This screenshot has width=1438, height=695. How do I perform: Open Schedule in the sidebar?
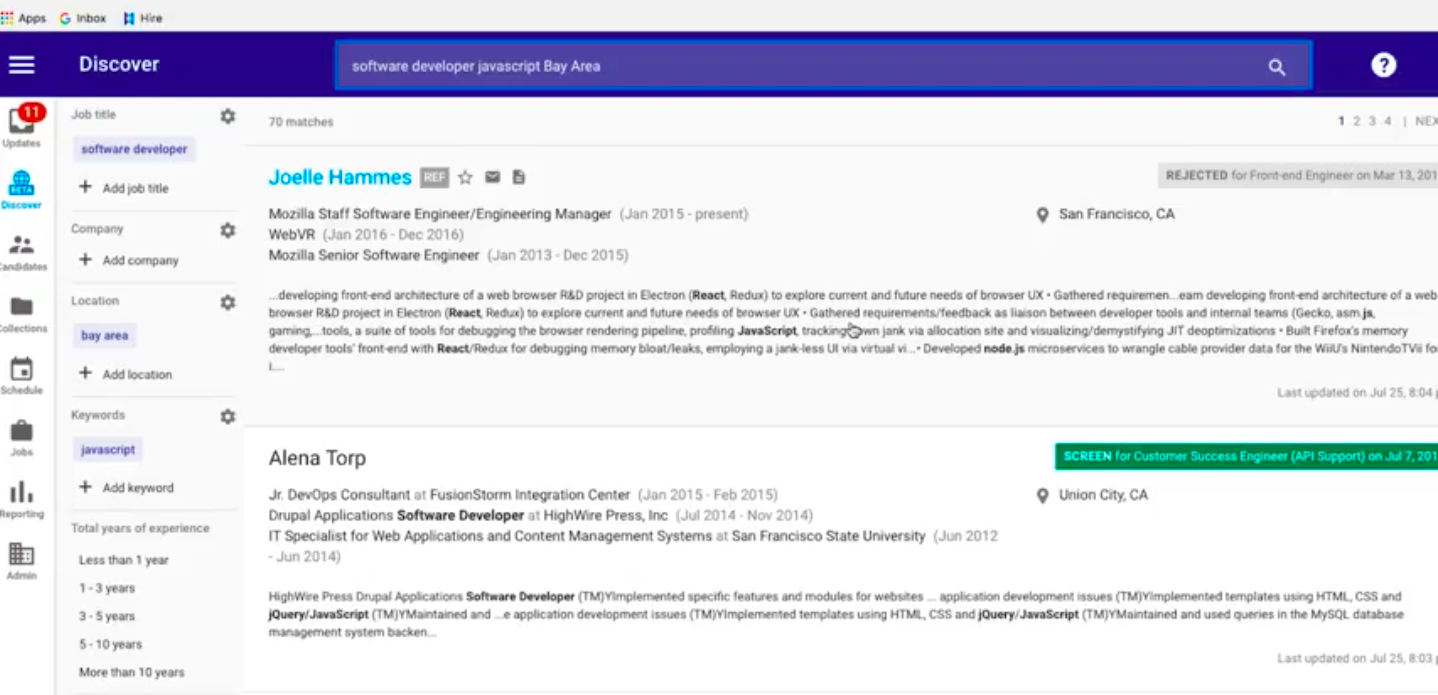(21, 375)
